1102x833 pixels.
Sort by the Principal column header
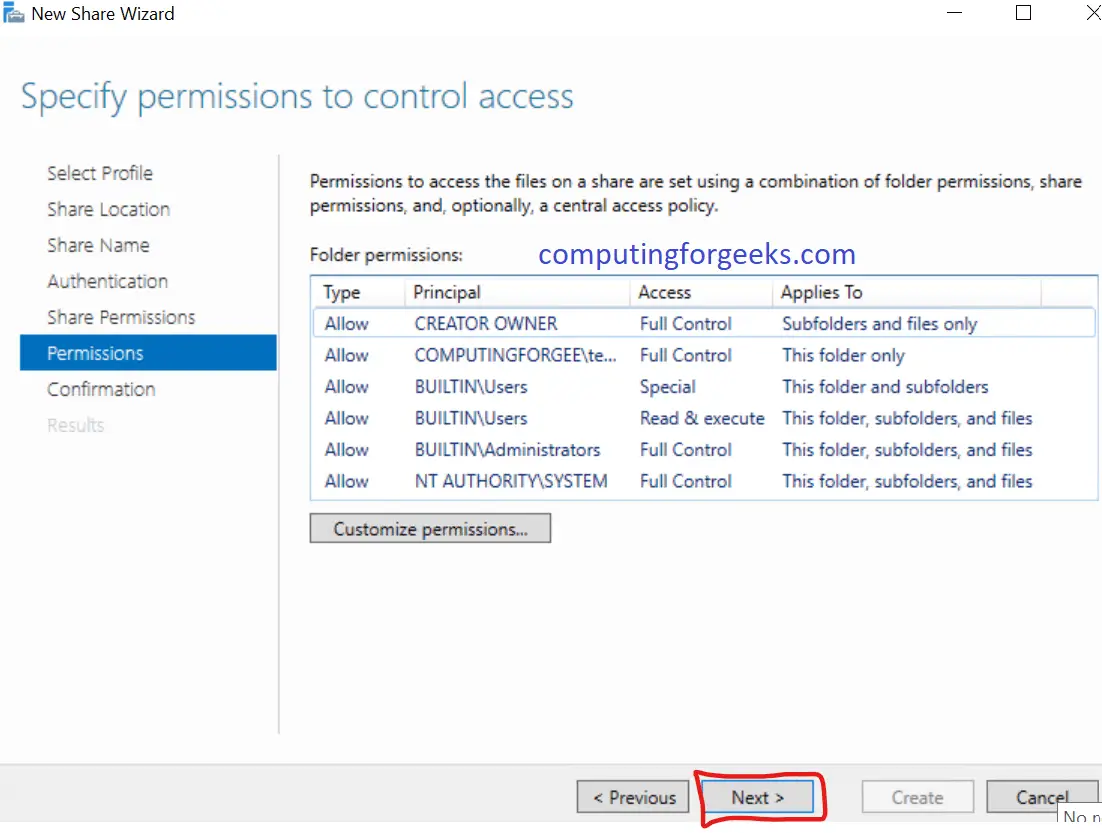click(x=447, y=292)
